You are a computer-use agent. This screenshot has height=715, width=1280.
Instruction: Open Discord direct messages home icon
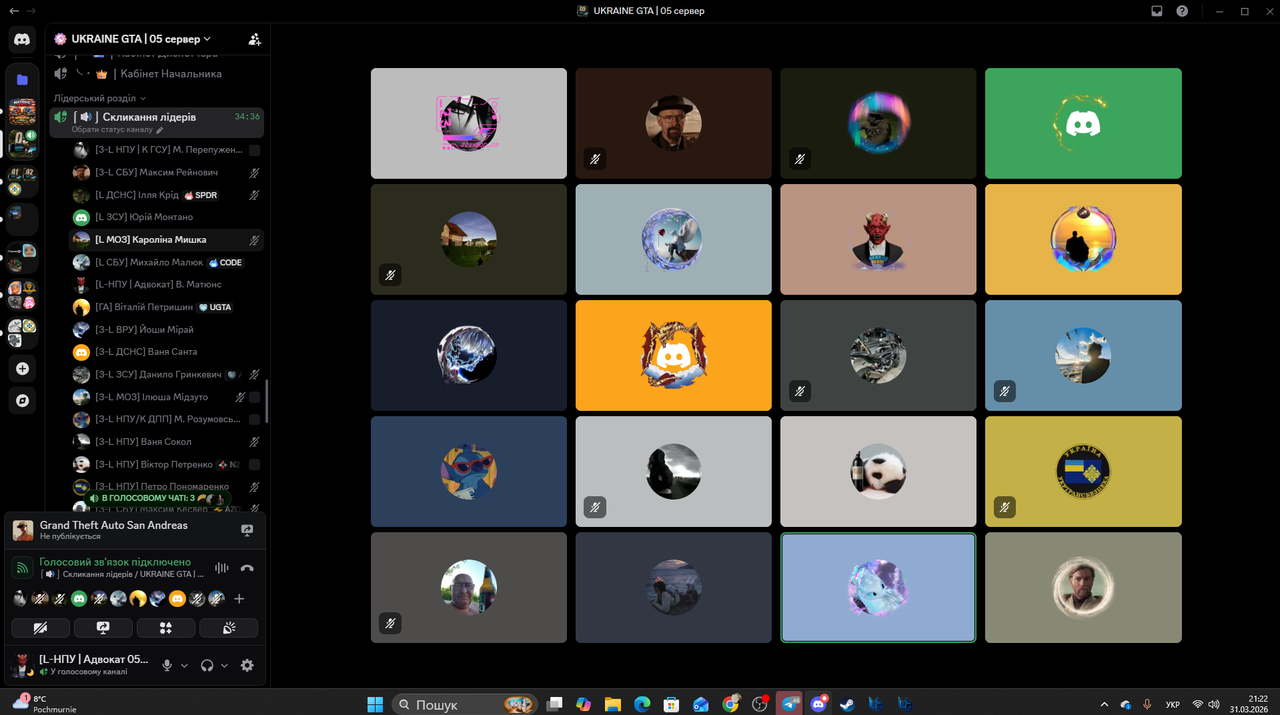click(22, 40)
